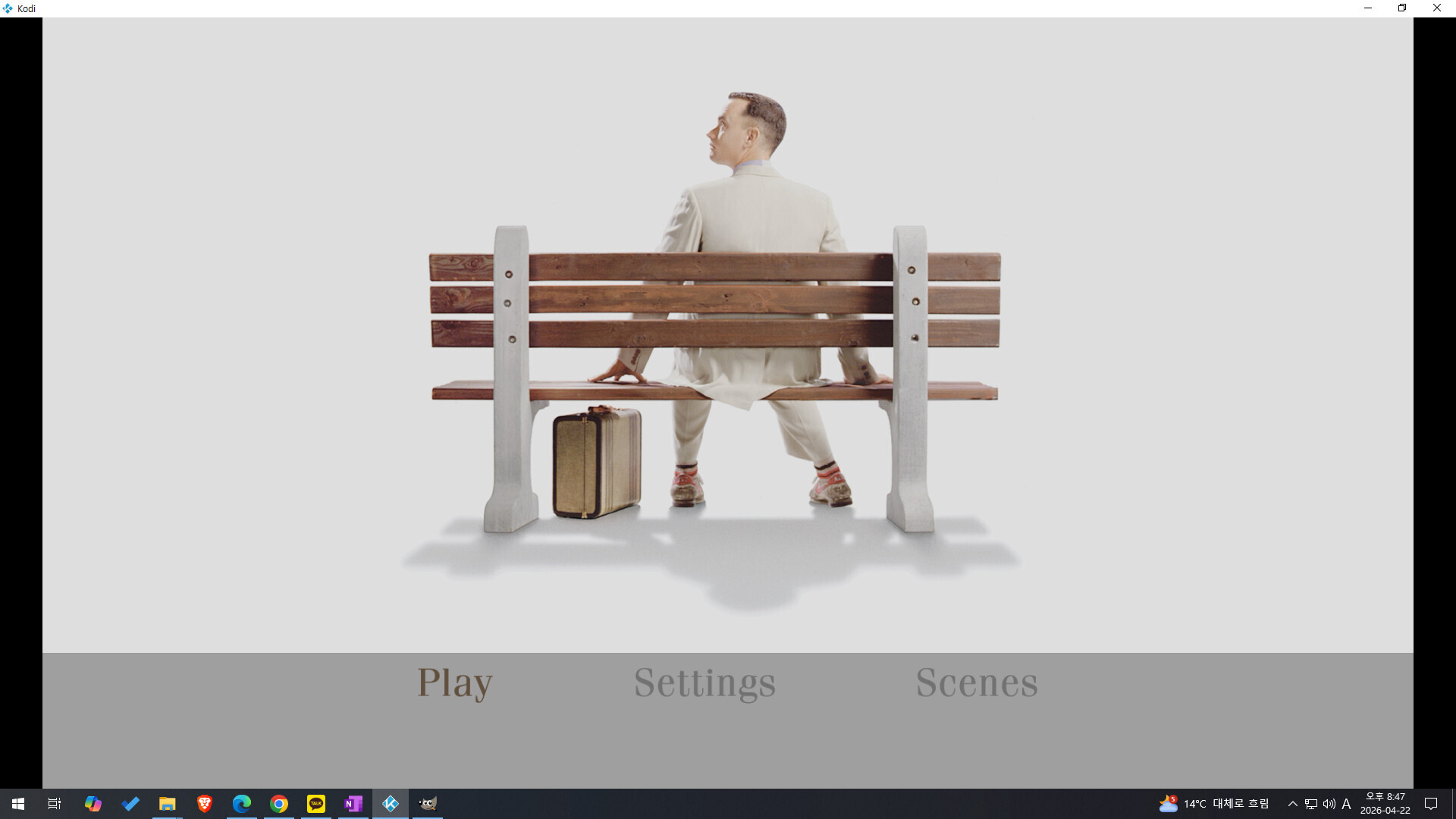The height and width of the screenshot is (819, 1456).
Task: Launch Brave browser from the taskbar
Action: click(x=205, y=804)
